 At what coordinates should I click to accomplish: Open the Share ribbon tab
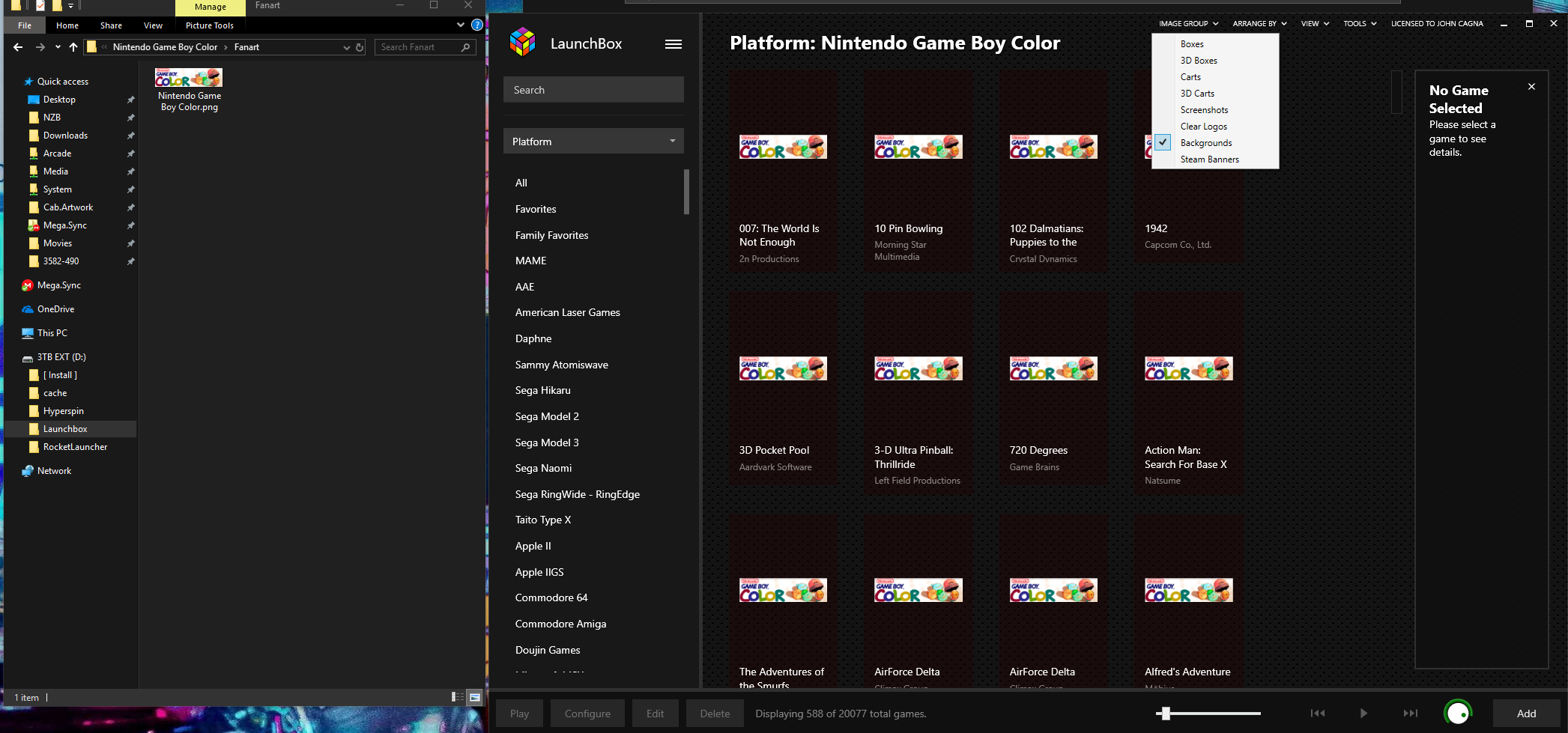tap(111, 25)
